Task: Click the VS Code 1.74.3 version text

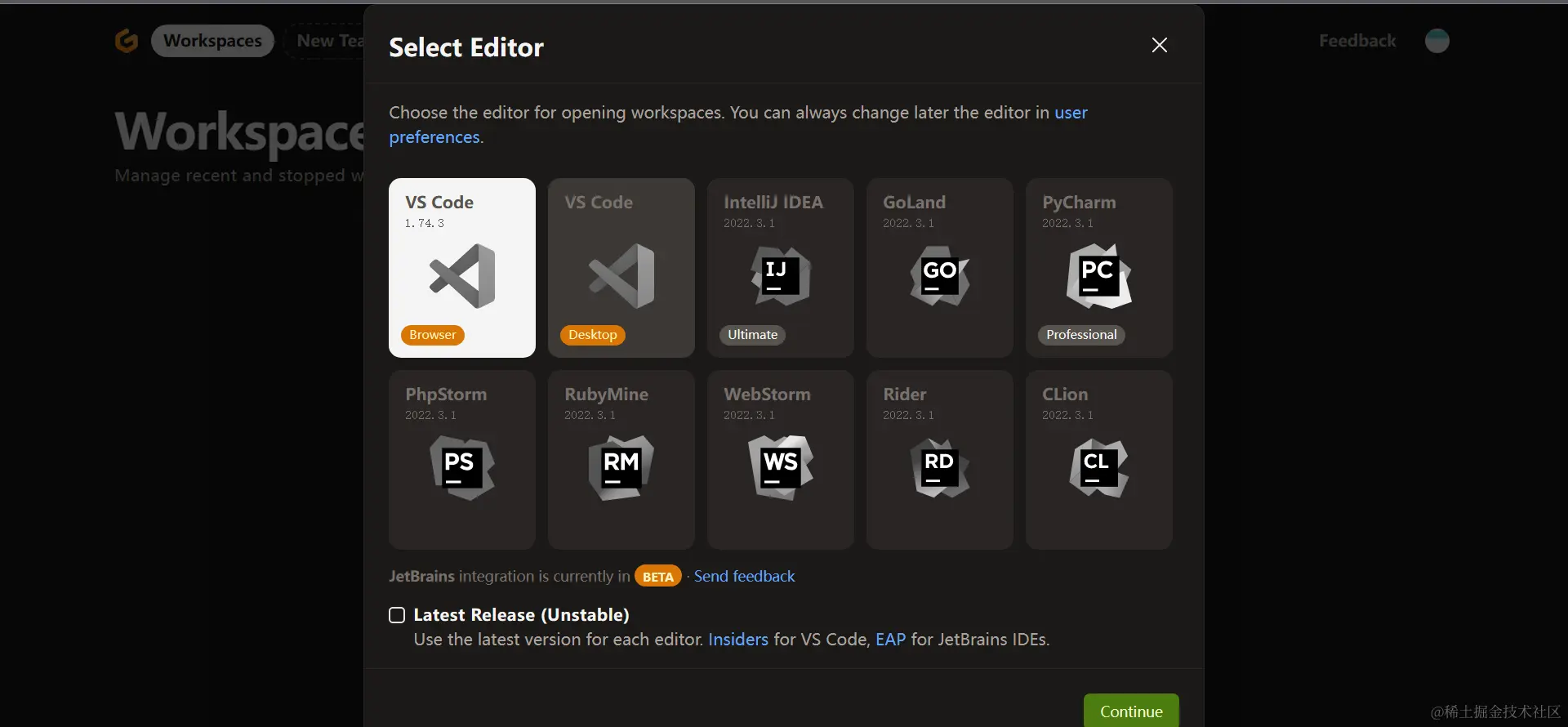Action: (x=425, y=223)
